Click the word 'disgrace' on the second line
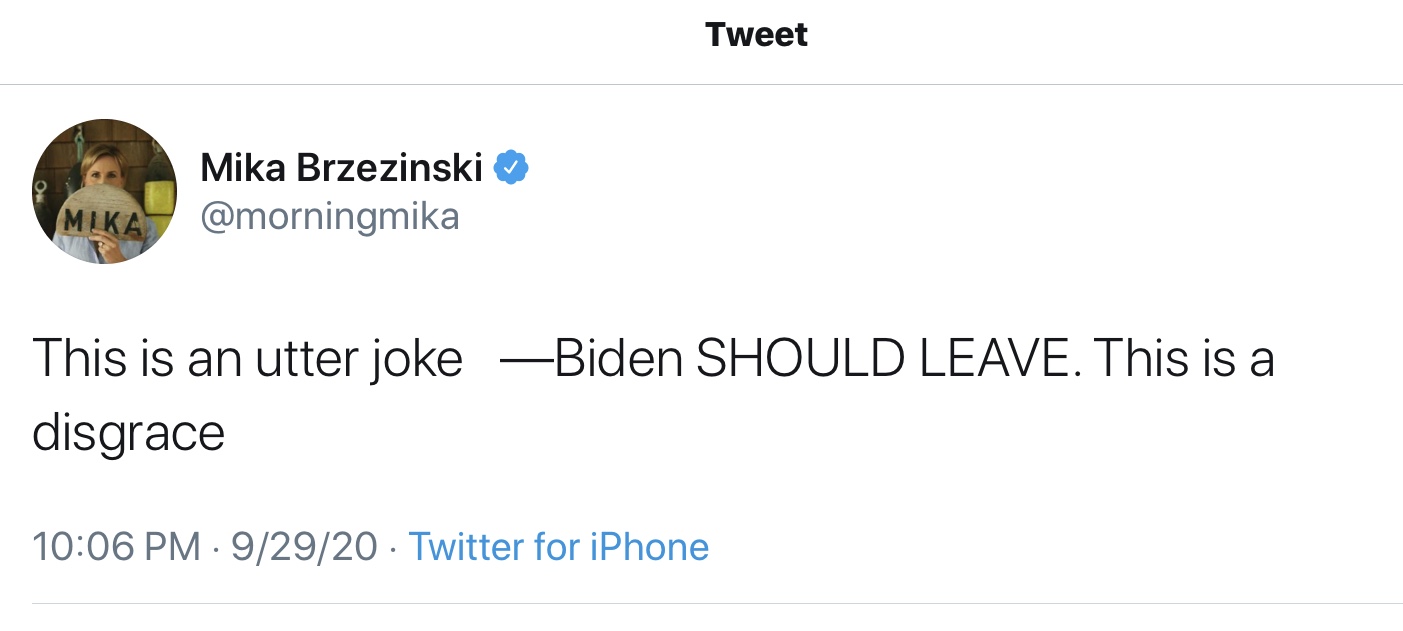The image size is (1403, 631). coord(128,434)
